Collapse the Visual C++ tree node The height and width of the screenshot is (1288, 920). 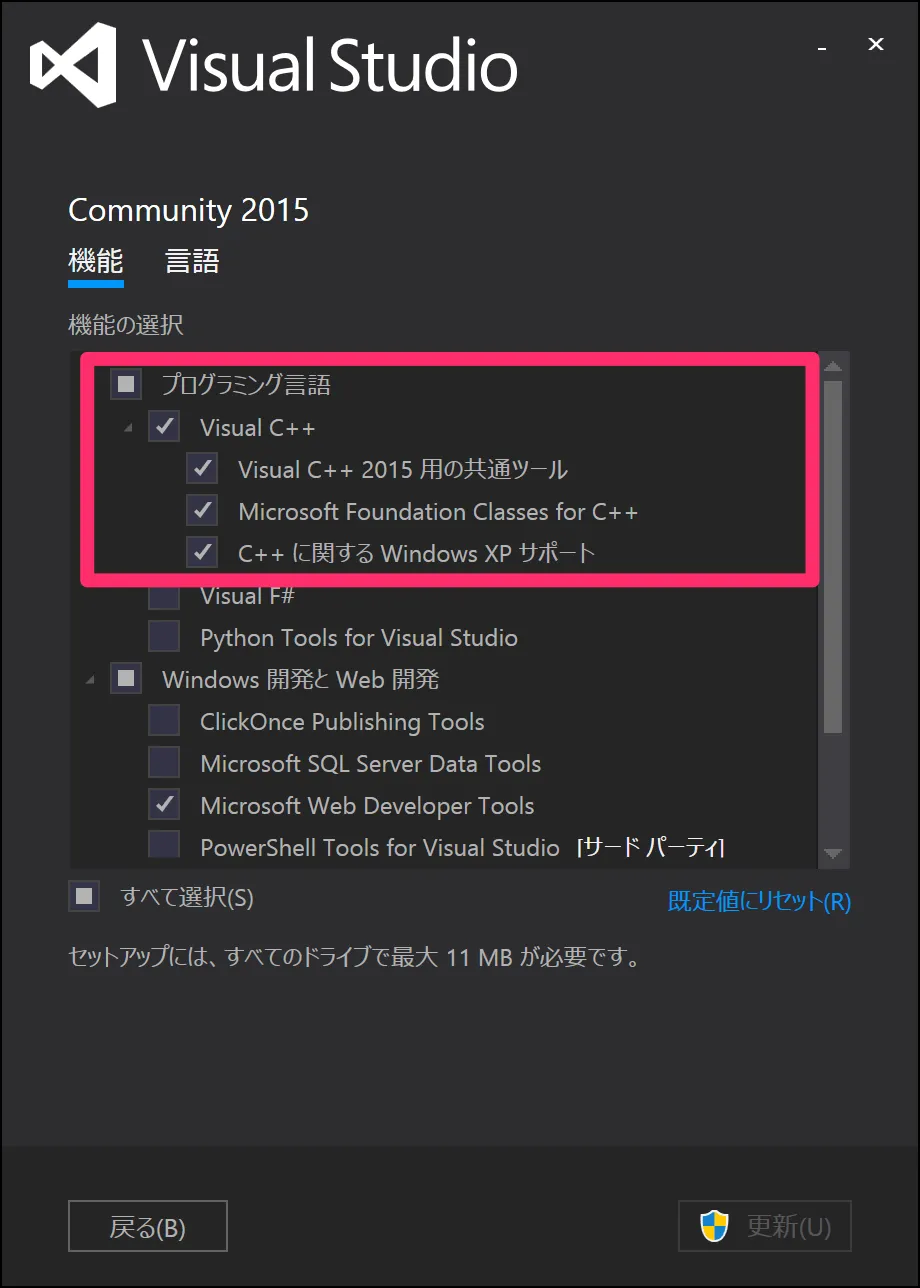128,427
